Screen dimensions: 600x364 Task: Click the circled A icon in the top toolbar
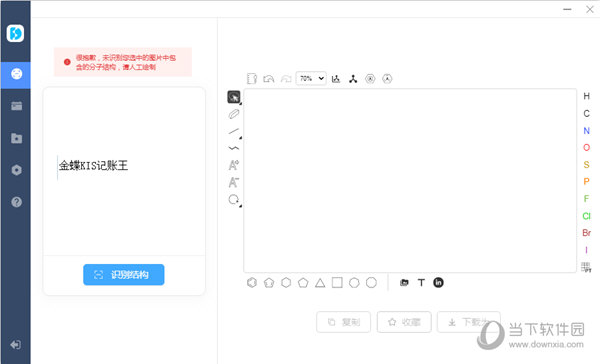point(387,79)
